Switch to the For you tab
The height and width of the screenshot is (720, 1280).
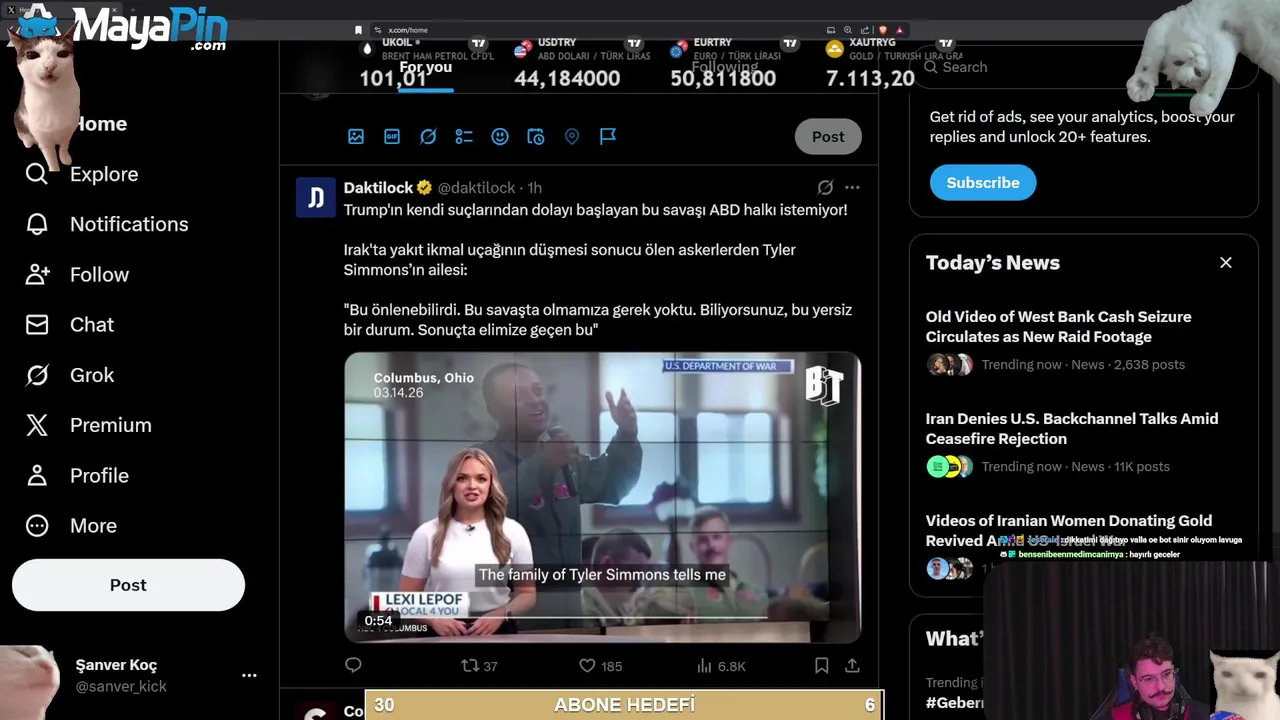(426, 67)
